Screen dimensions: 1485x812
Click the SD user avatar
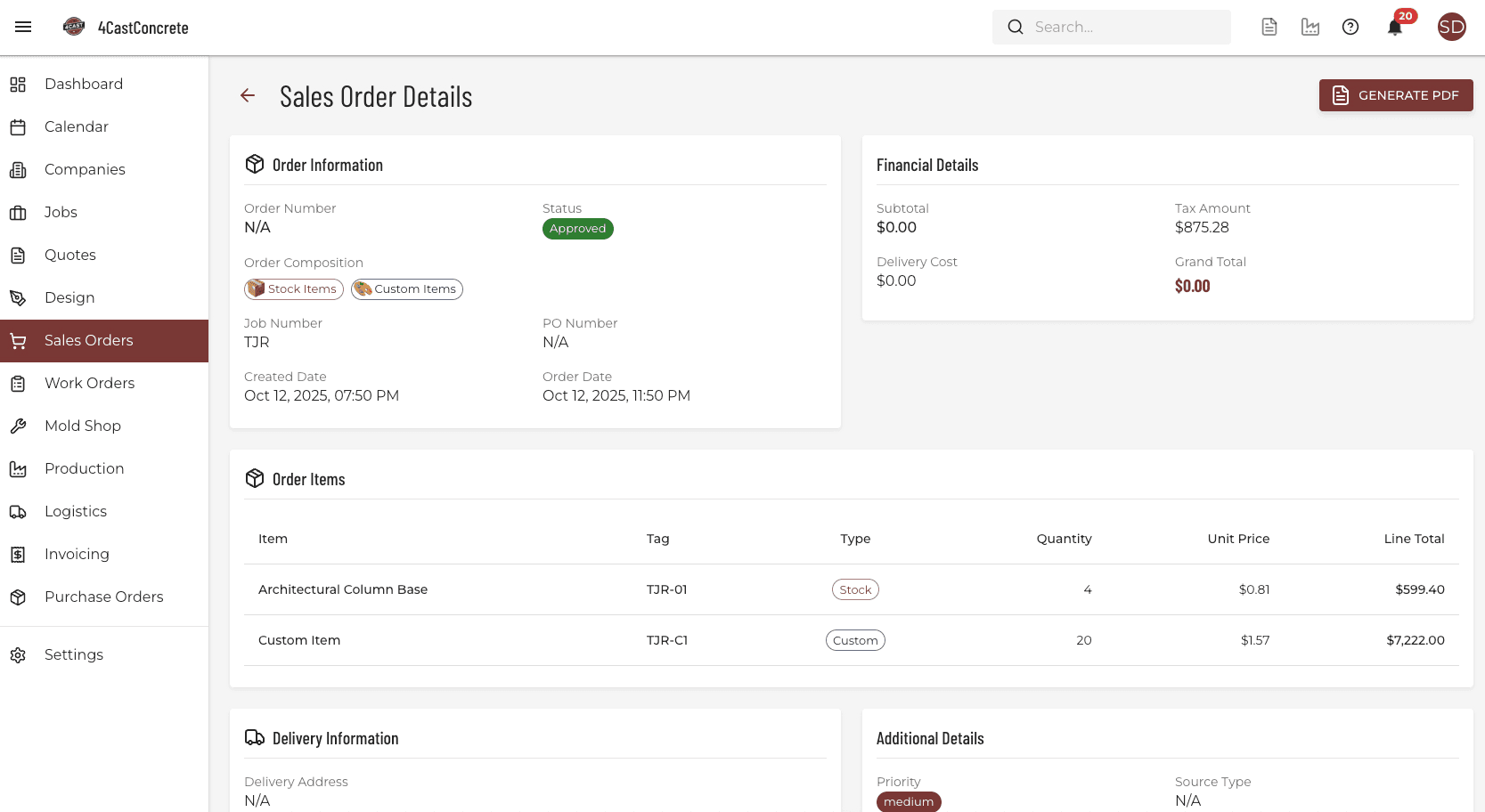coord(1451,27)
